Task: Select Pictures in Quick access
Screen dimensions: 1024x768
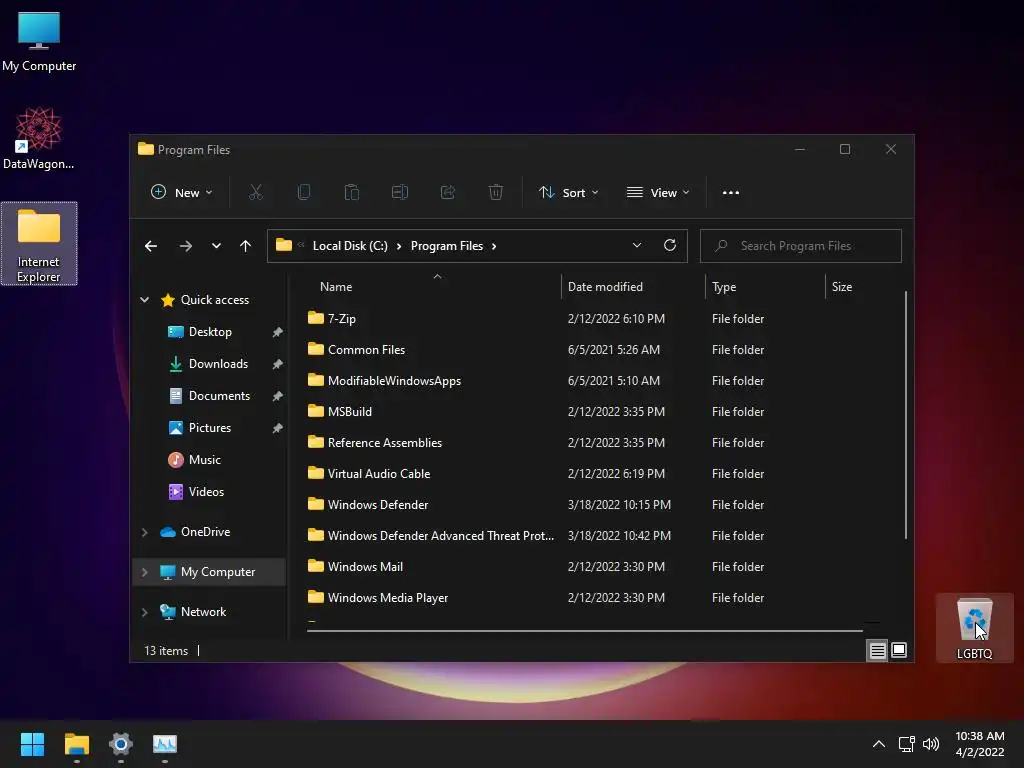Action: click(210, 428)
